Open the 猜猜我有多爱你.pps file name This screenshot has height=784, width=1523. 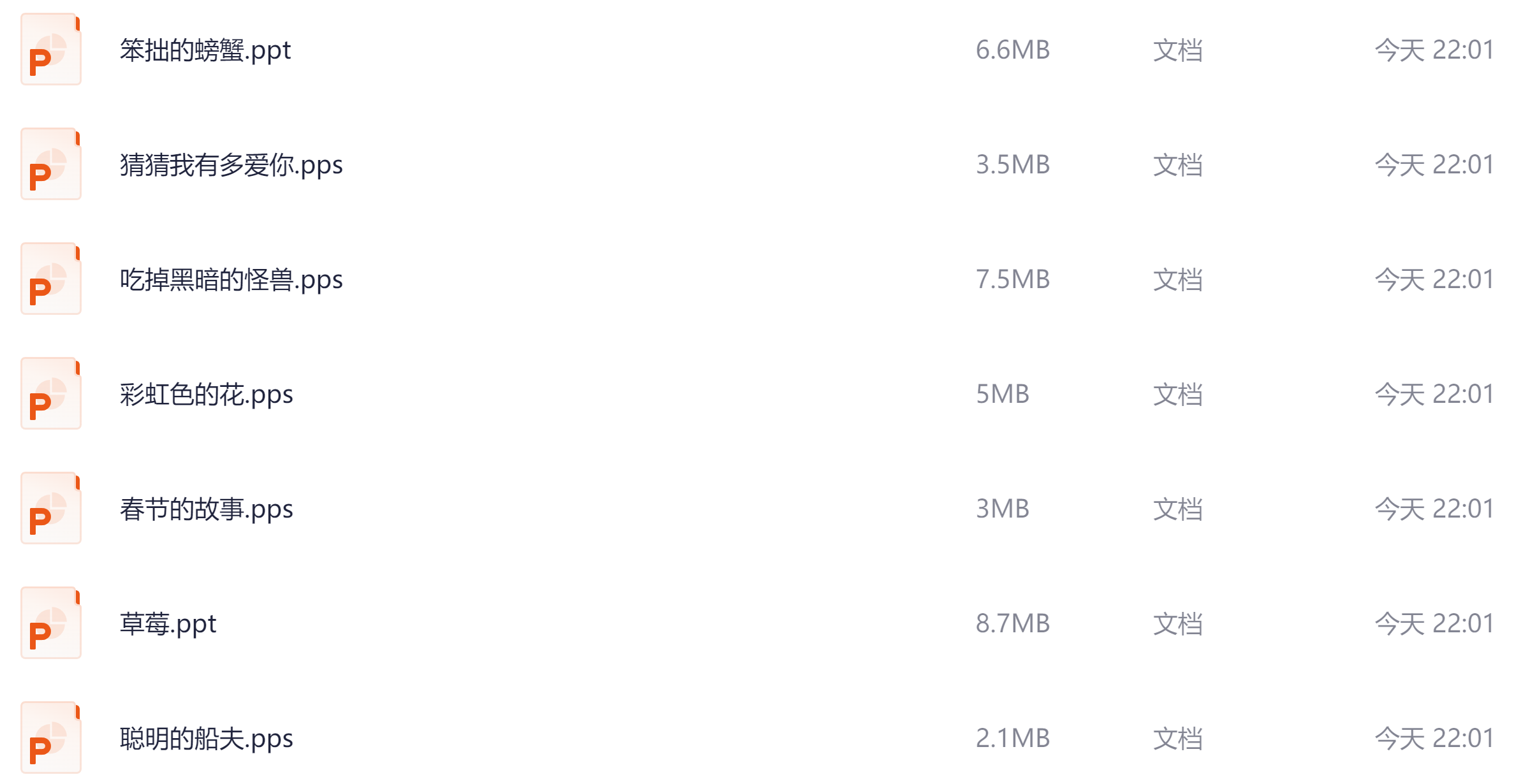pos(231,165)
